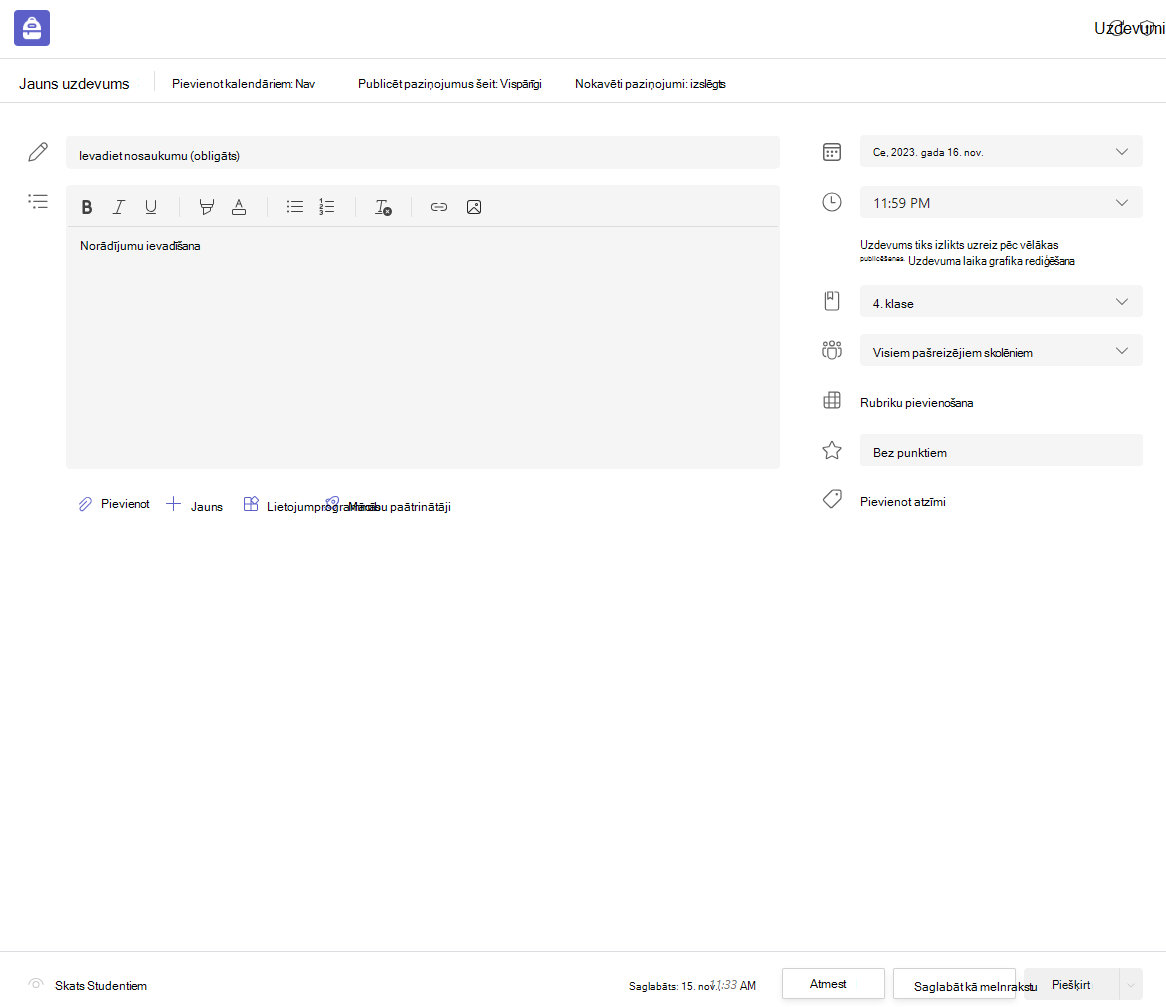Viewport: 1166px width, 1007px height.
Task: Click 'Skats Studentiem' link
Action: (x=101, y=985)
